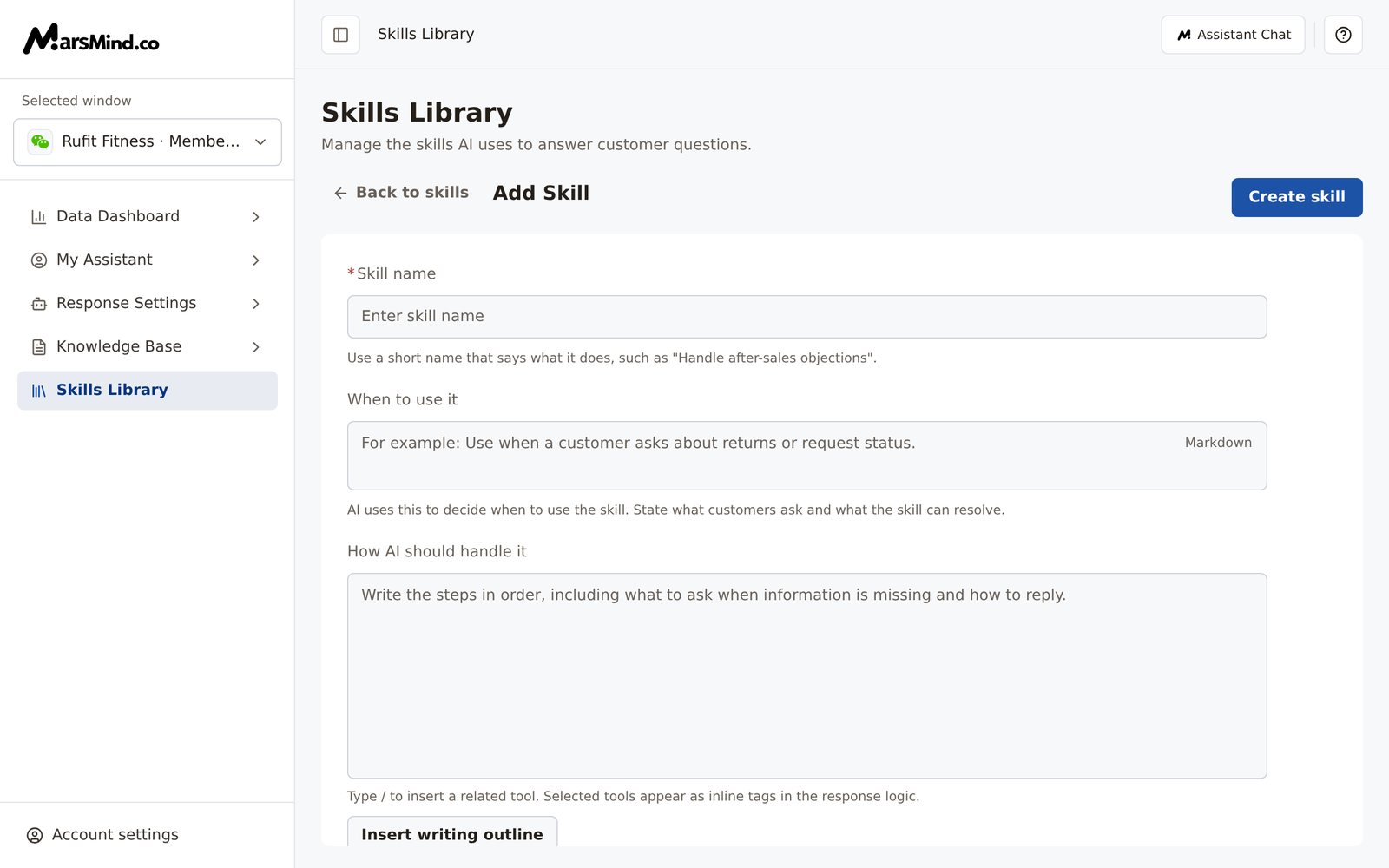Select Skills Library in sidebar
Image resolution: width=1389 pixels, height=868 pixels.
point(148,391)
